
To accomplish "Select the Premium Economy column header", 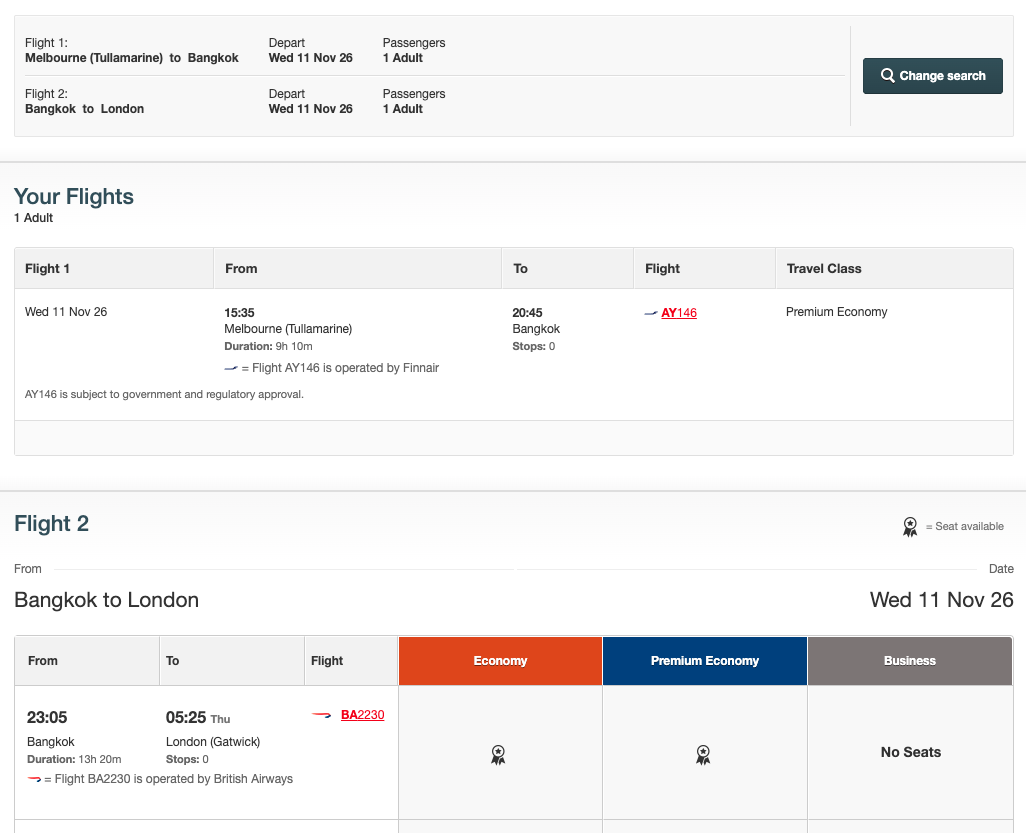I will (x=704, y=660).
